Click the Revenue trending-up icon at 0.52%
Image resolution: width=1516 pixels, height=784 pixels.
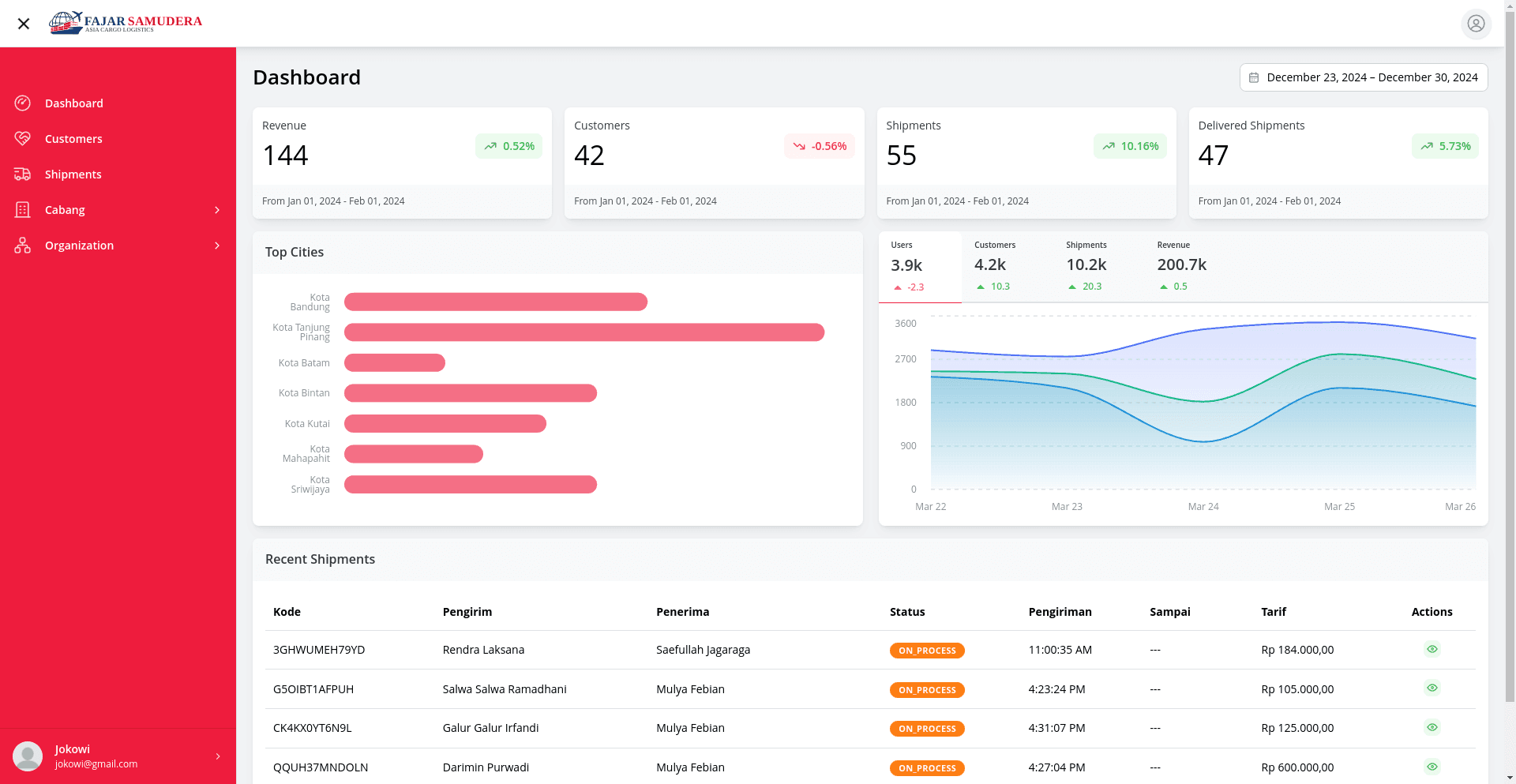[x=490, y=146]
